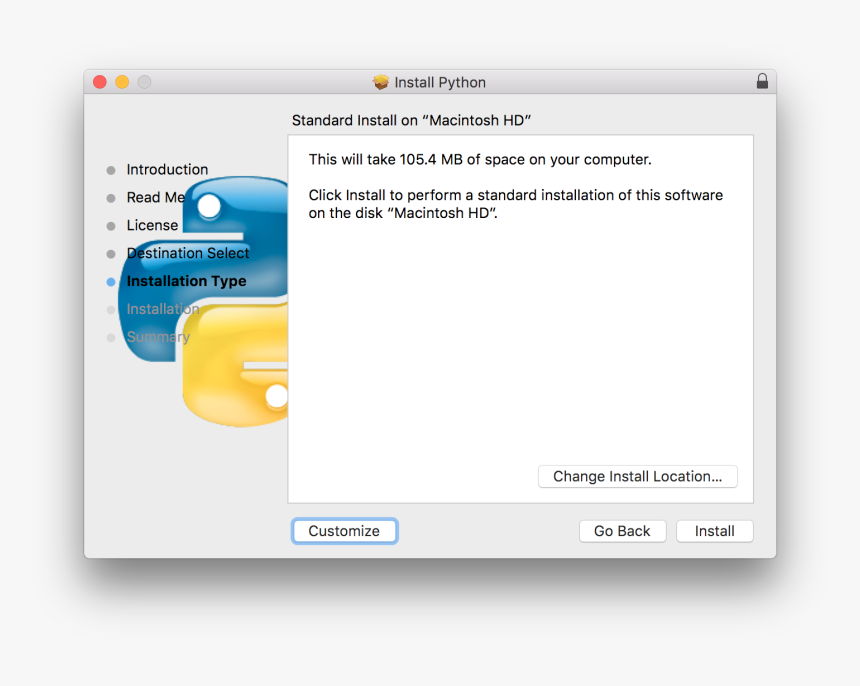Click the package icon beside Install Python title
Screen dimensions: 860x686
[381, 82]
